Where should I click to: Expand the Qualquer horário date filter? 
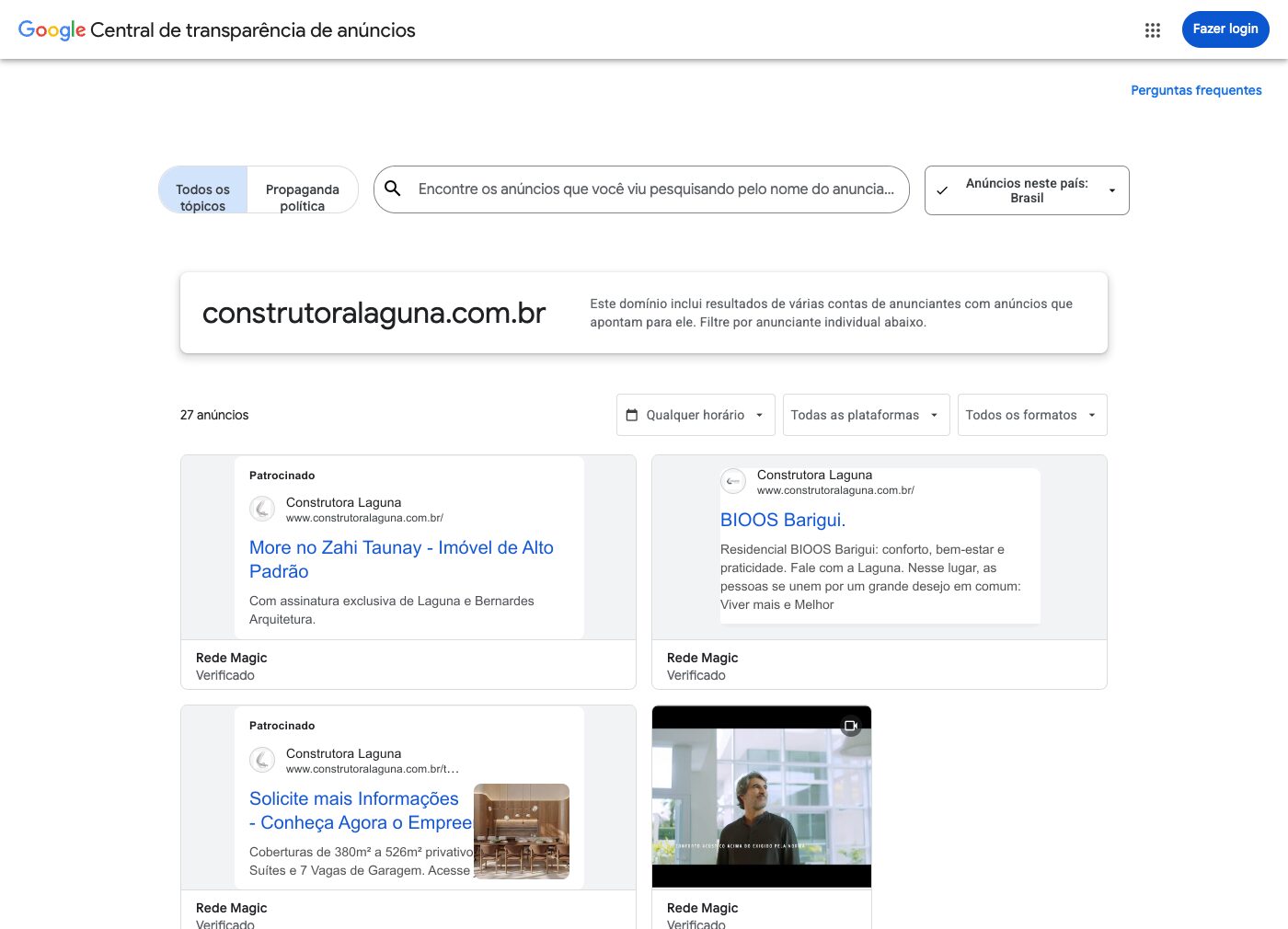696,415
